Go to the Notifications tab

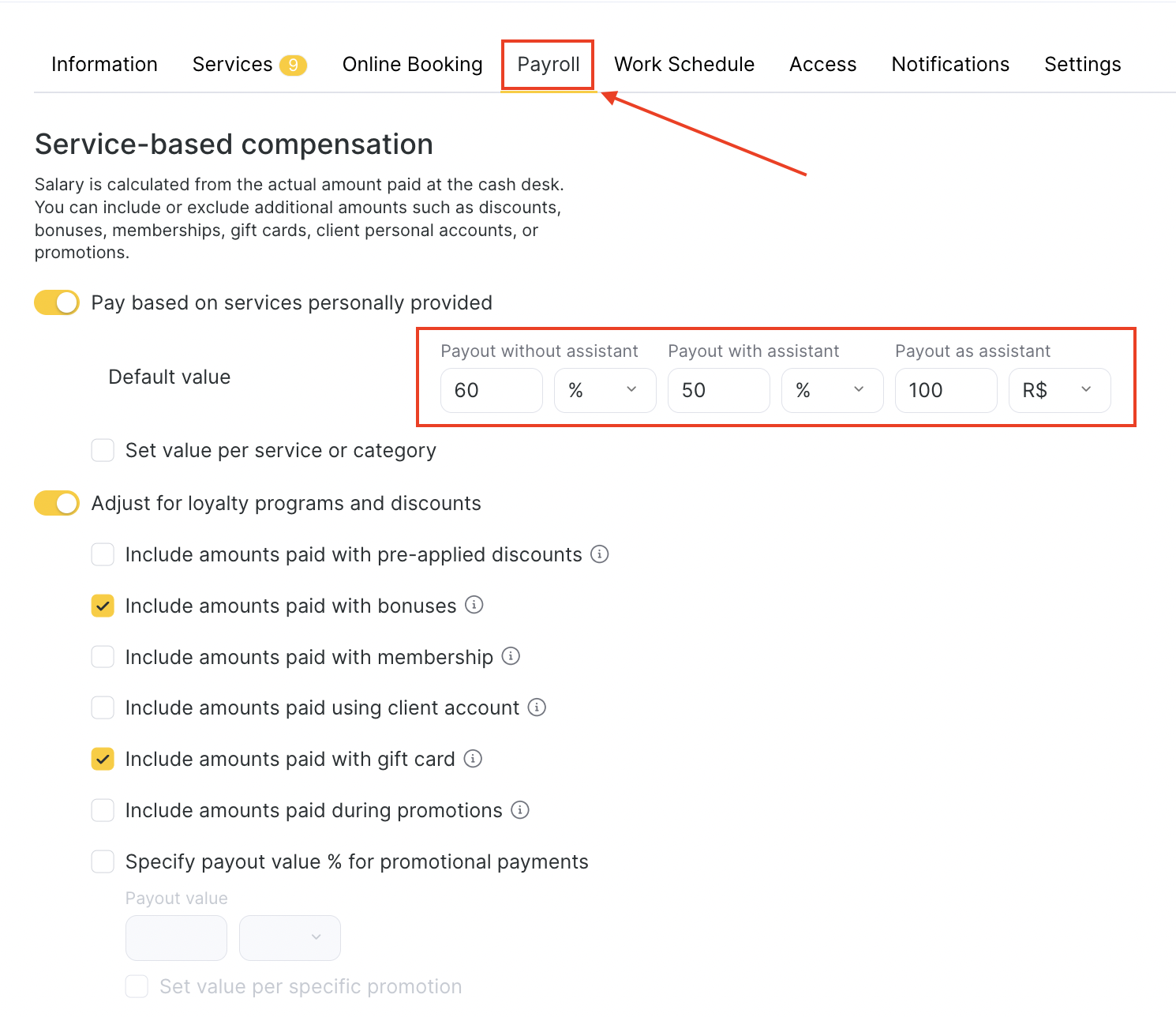950,65
